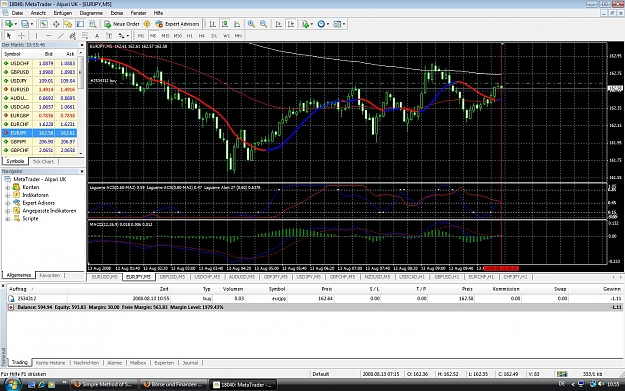Zoom in on the chart
Viewport: 625px width, 391px height.
pos(251,24)
